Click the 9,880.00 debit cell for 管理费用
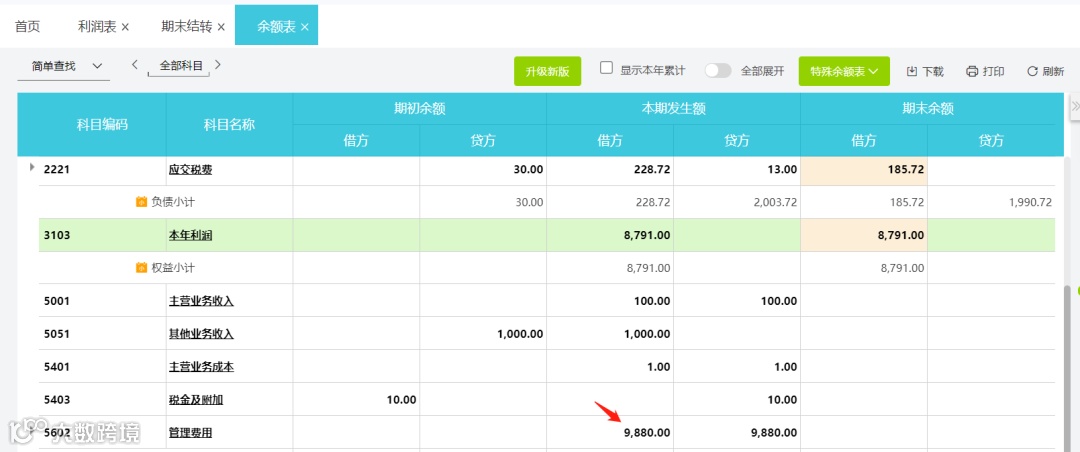This screenshot has height=452, width=1080. tap(610, 433)
